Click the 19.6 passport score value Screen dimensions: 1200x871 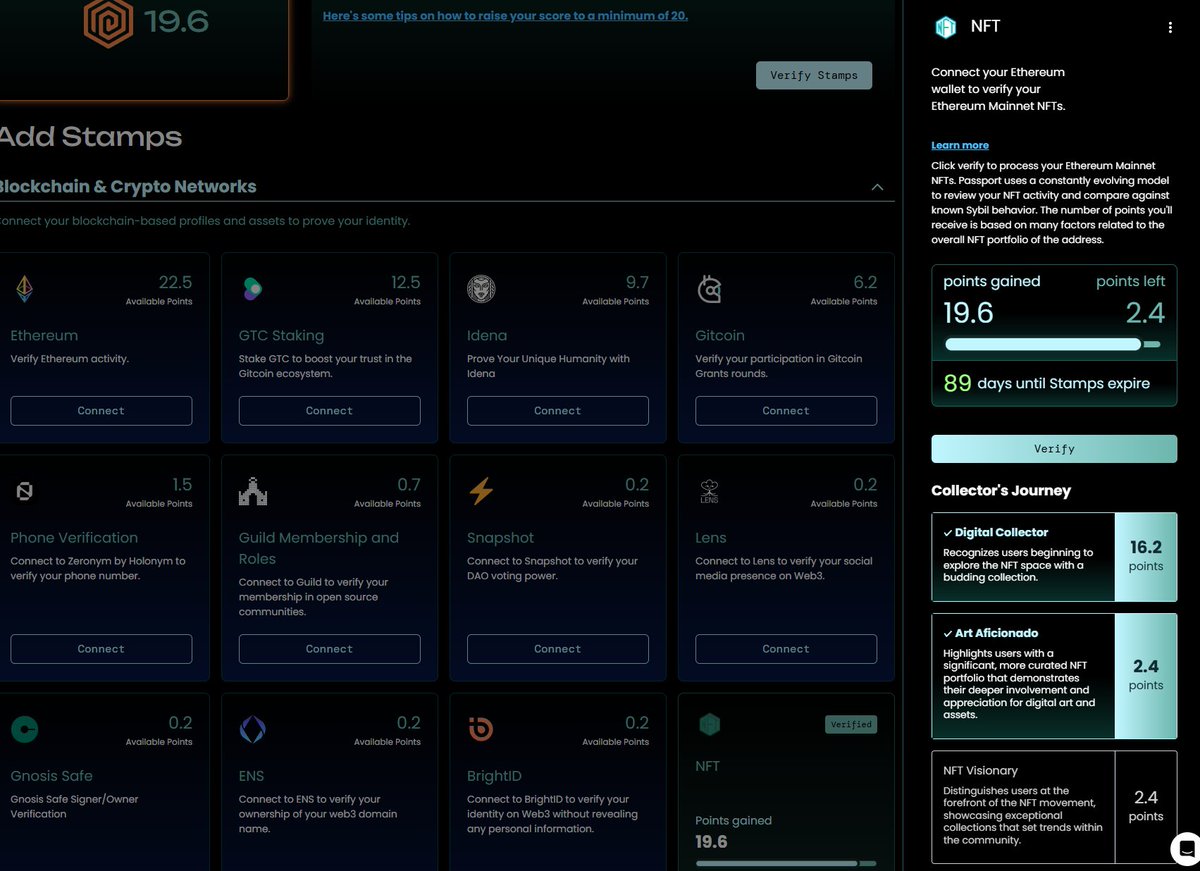[176, 21]
